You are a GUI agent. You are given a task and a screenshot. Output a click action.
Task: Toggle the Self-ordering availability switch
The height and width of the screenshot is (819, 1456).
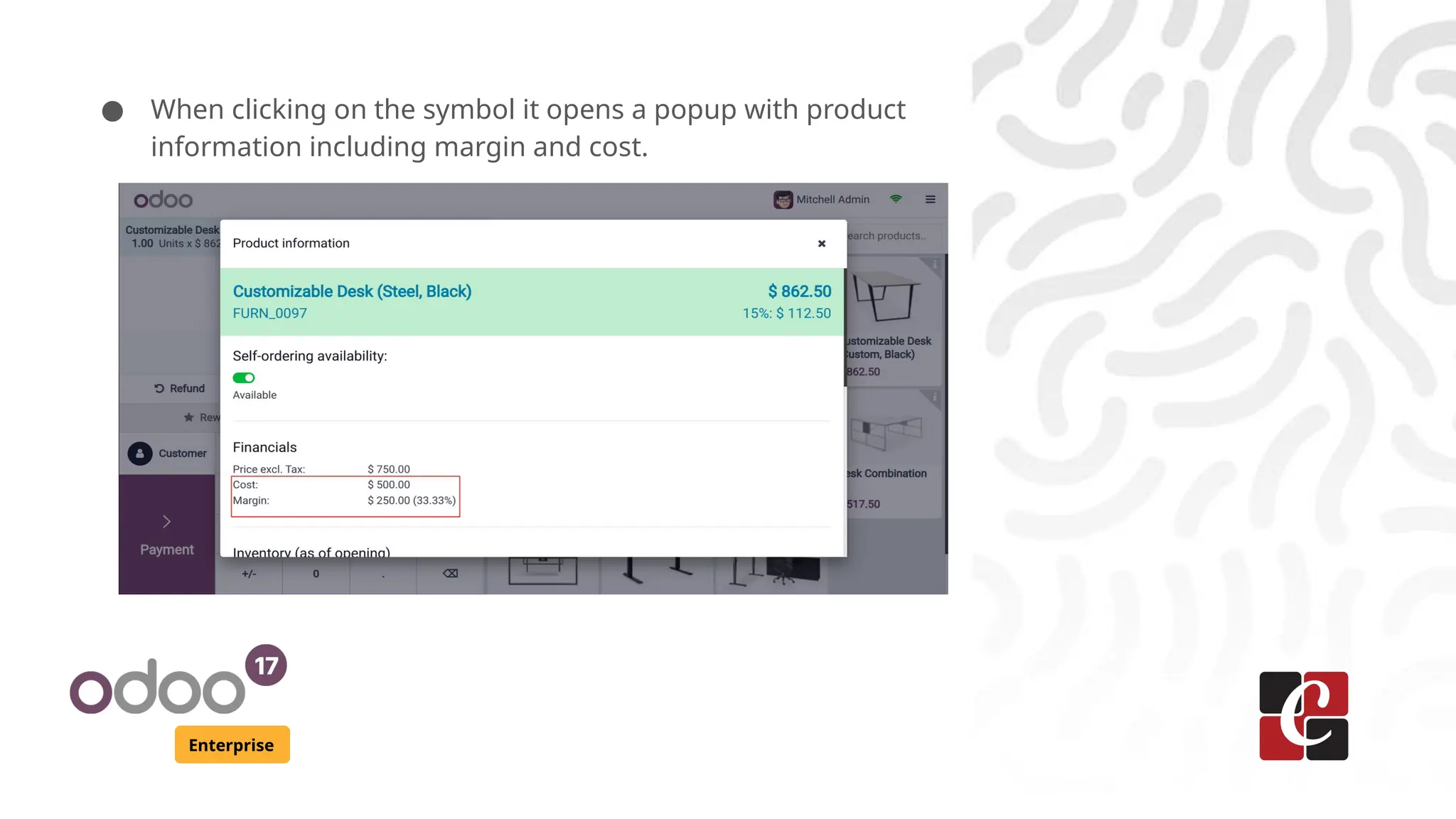point(243,378)
